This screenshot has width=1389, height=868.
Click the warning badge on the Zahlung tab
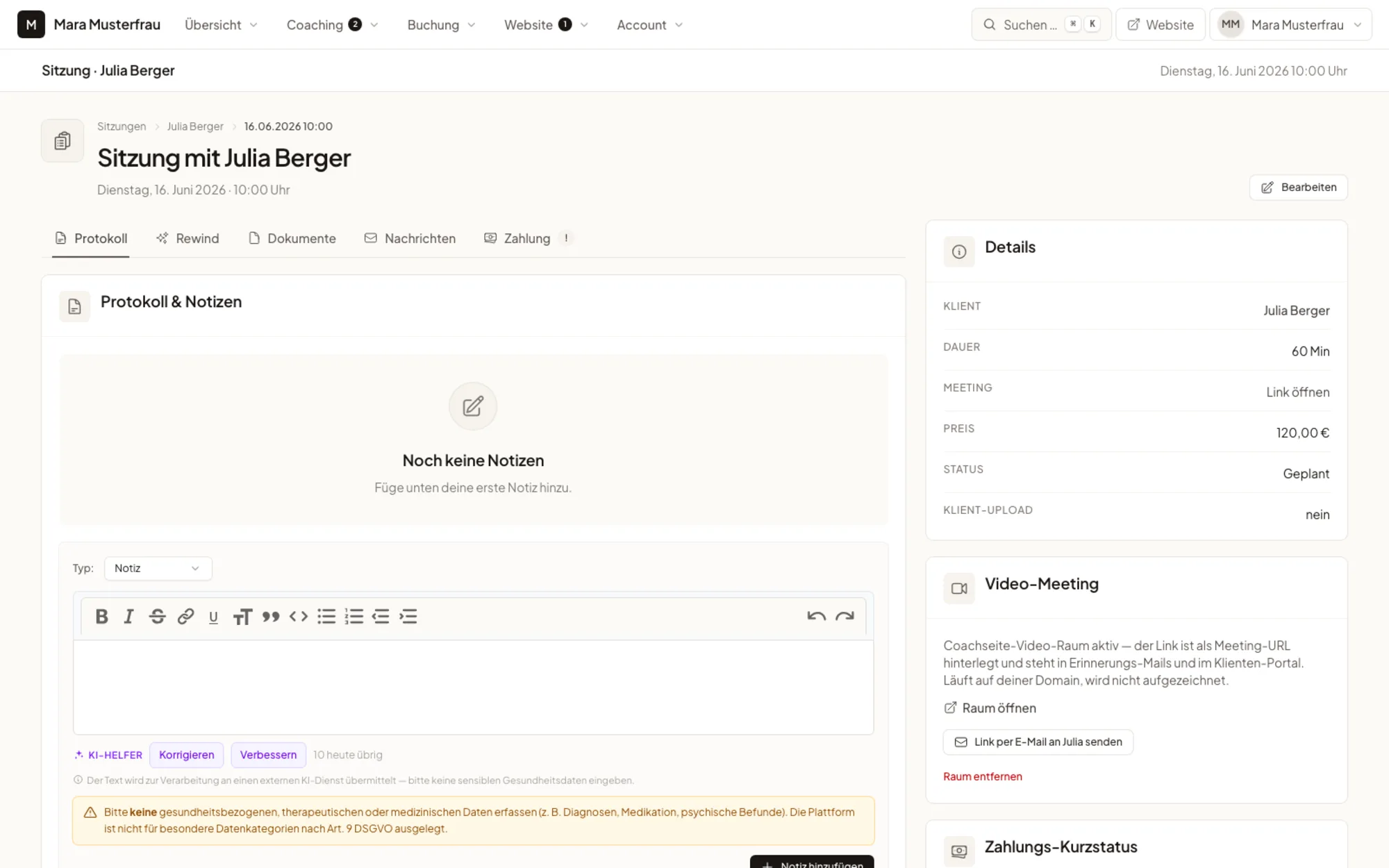[566, 238]
